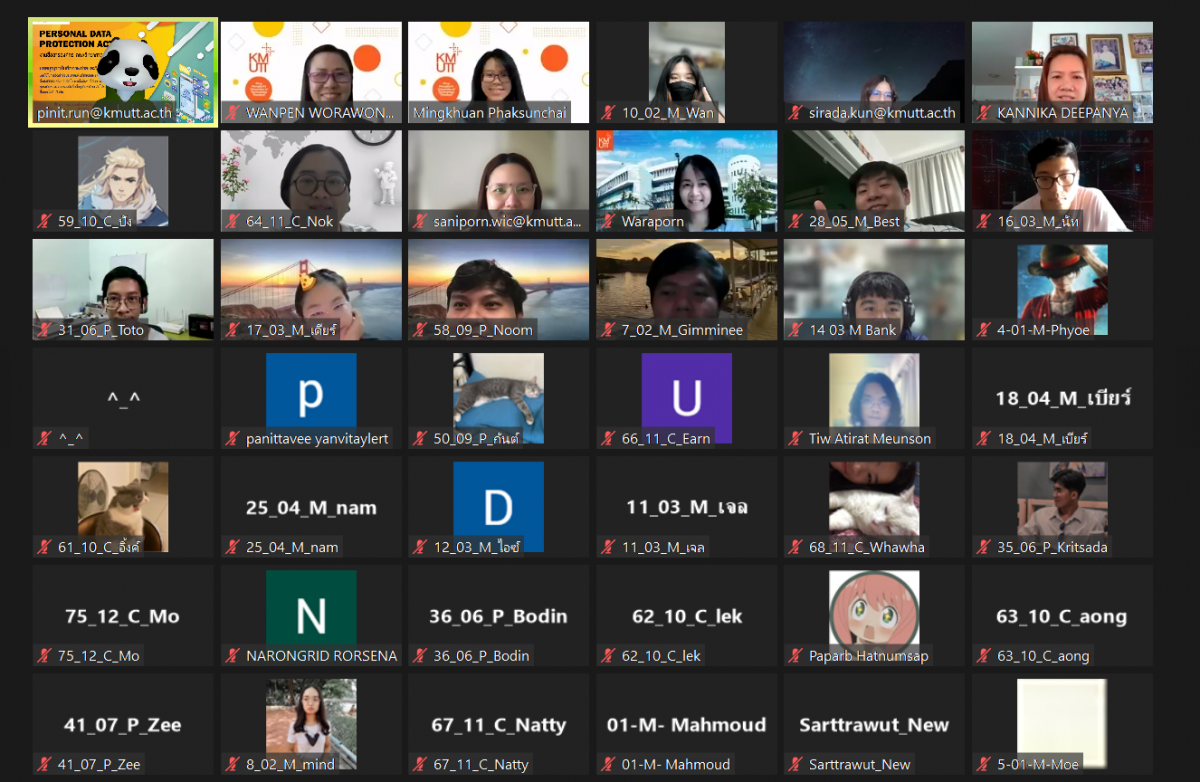Image resolution: width=1200 pixels, height=782 pixels.
Task: Click the '8_02_M_mind' name label
Action: click(290, 764)
